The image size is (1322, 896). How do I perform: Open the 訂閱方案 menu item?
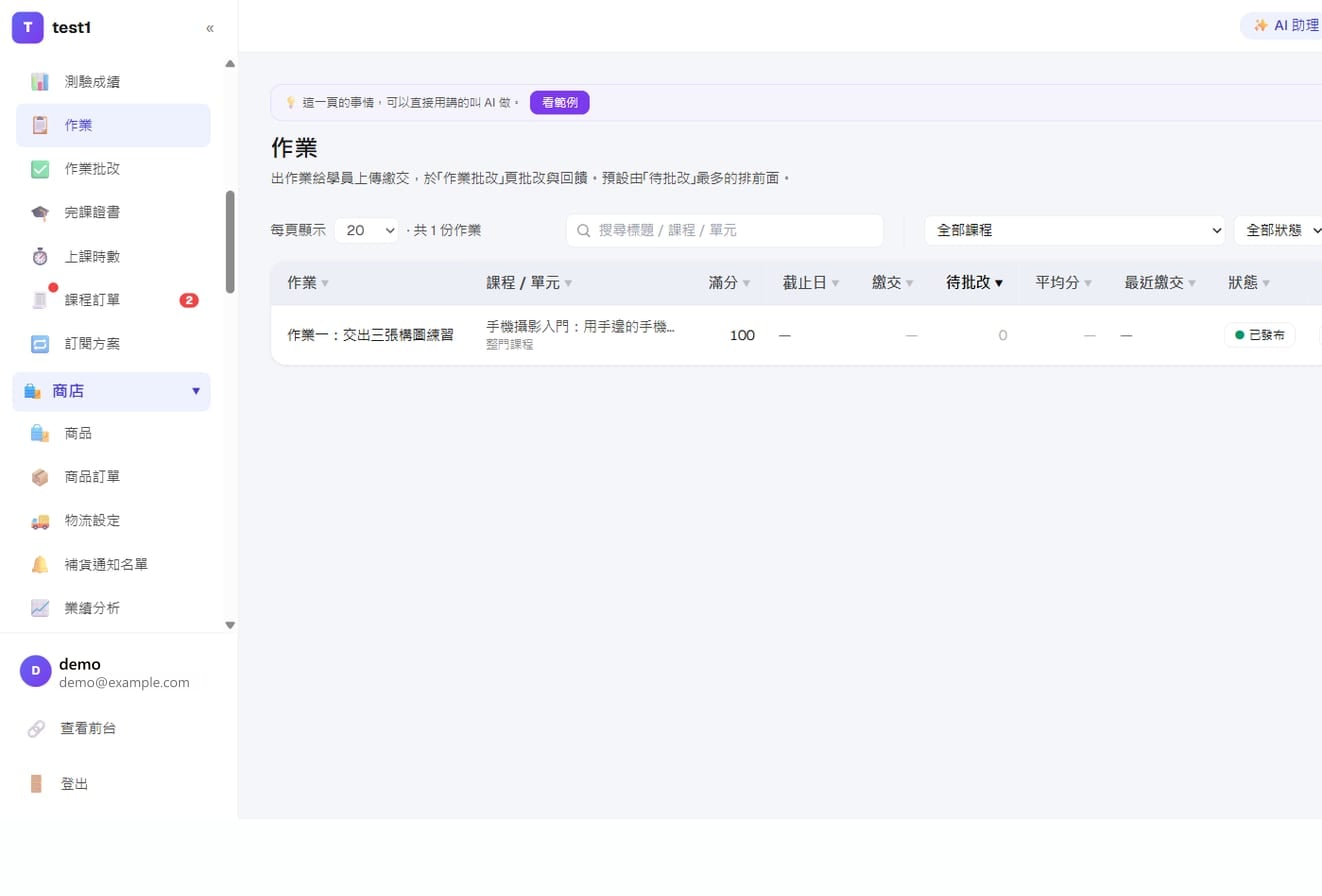coord(113,344)
